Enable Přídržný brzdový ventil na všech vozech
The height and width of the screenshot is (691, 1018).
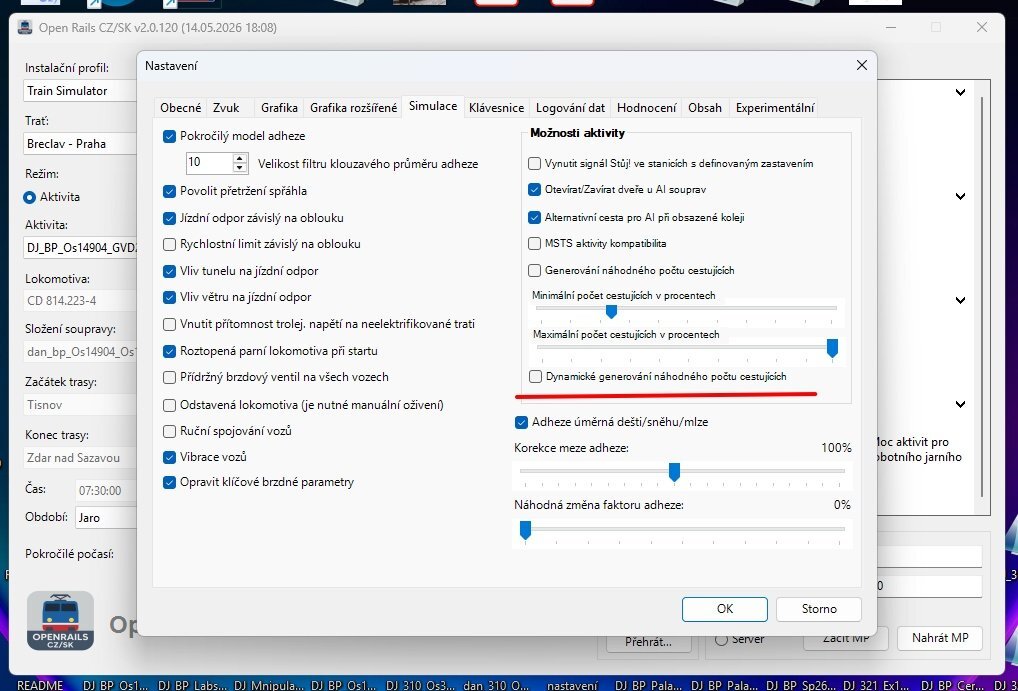[x=169, y=377]
